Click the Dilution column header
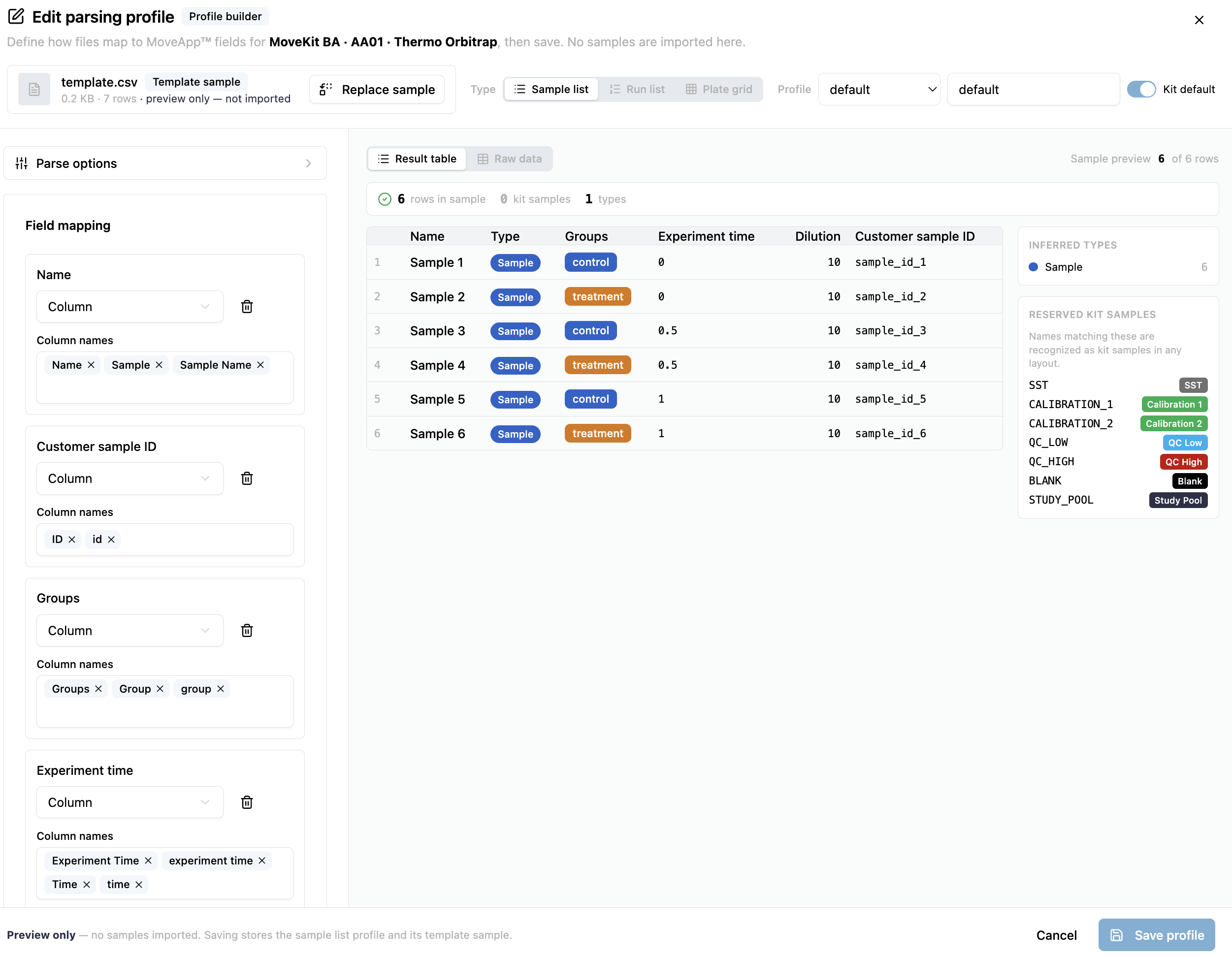1232x957 pixels. 817,236
